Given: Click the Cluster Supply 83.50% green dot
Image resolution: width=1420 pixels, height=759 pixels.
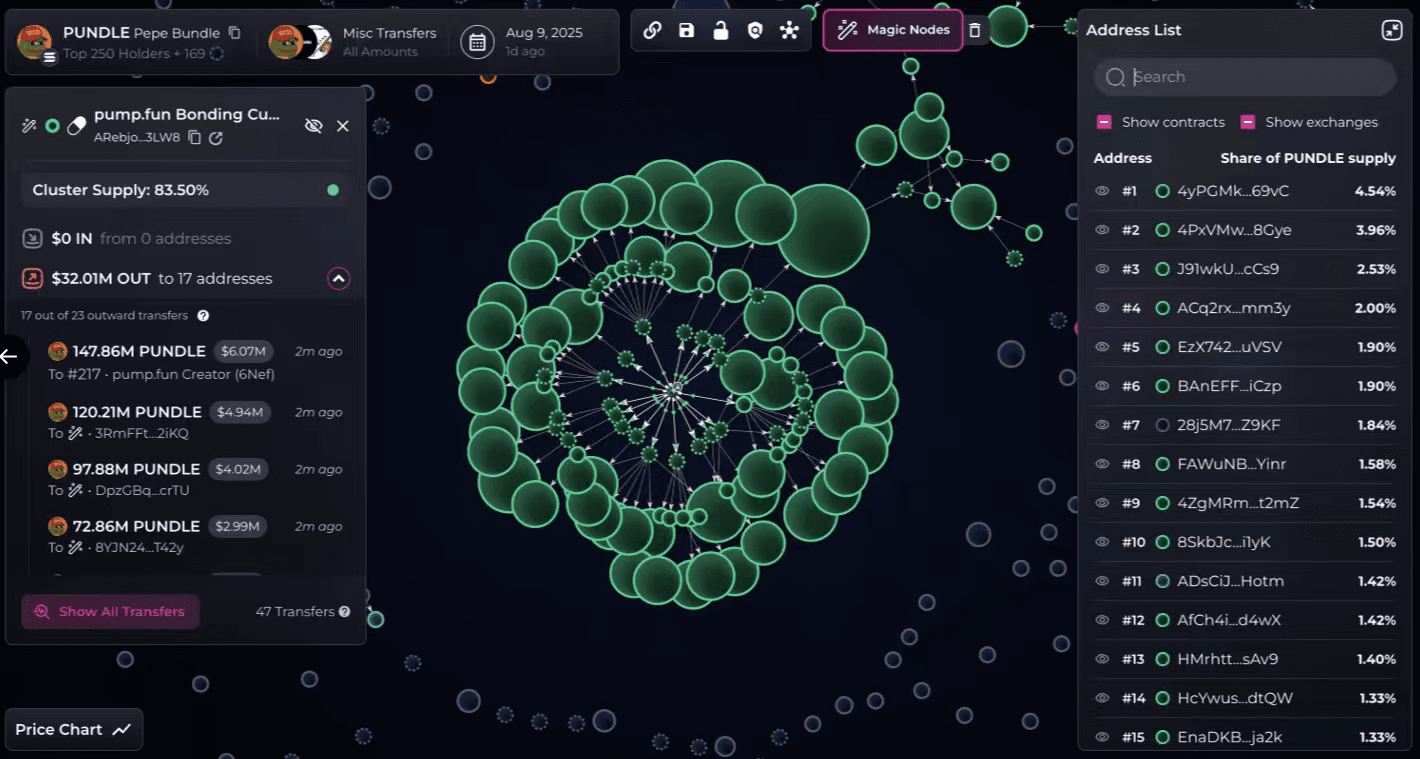Looking at the screenshot, I should [x=333, y=190].
